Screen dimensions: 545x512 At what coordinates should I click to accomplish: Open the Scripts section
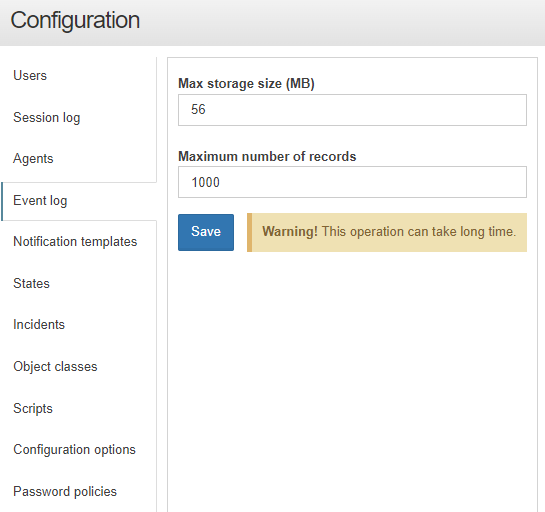(x=33, y=408)
